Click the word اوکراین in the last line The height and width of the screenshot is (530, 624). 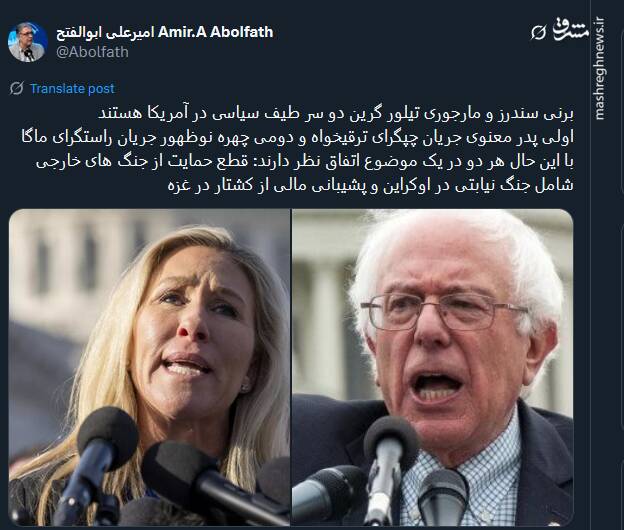click(406, 186)
